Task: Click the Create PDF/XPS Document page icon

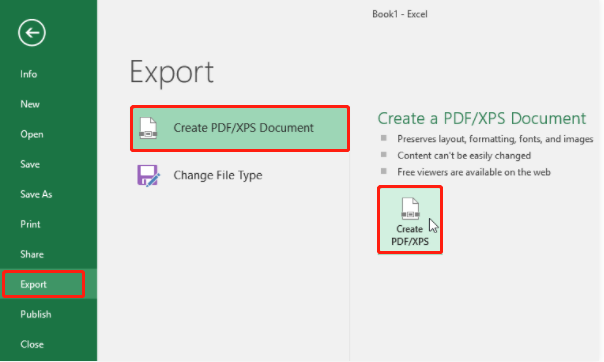Action: click(x=148, y=128)
